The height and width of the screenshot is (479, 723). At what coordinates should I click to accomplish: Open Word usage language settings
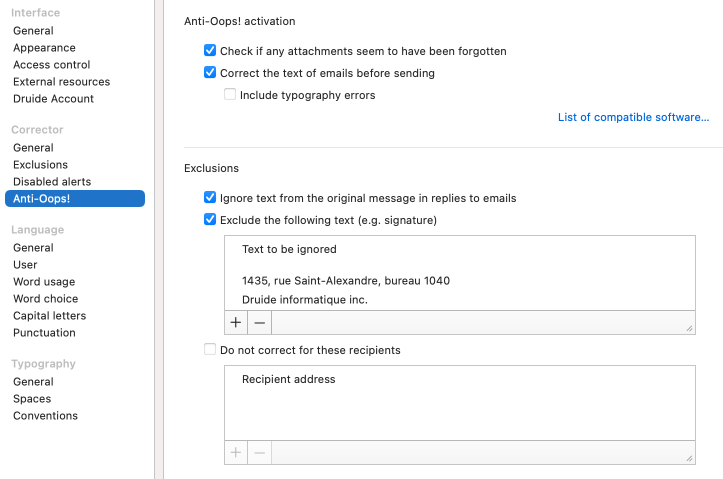(44, 282)
